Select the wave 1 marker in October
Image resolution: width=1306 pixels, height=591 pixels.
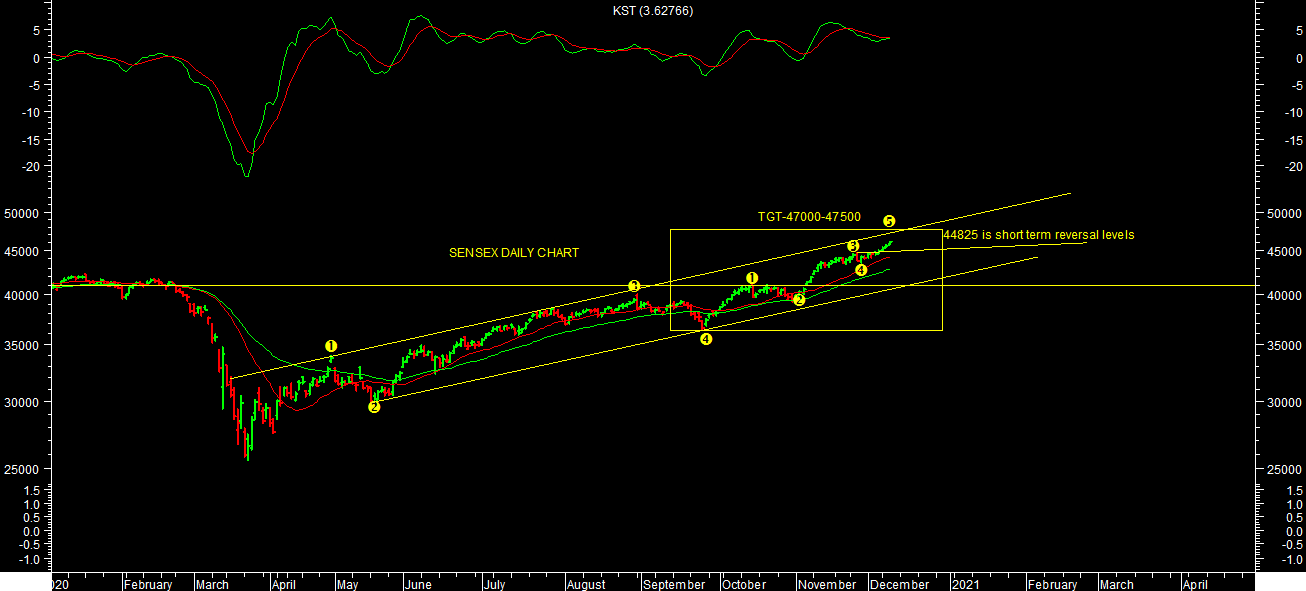[752, 278]
